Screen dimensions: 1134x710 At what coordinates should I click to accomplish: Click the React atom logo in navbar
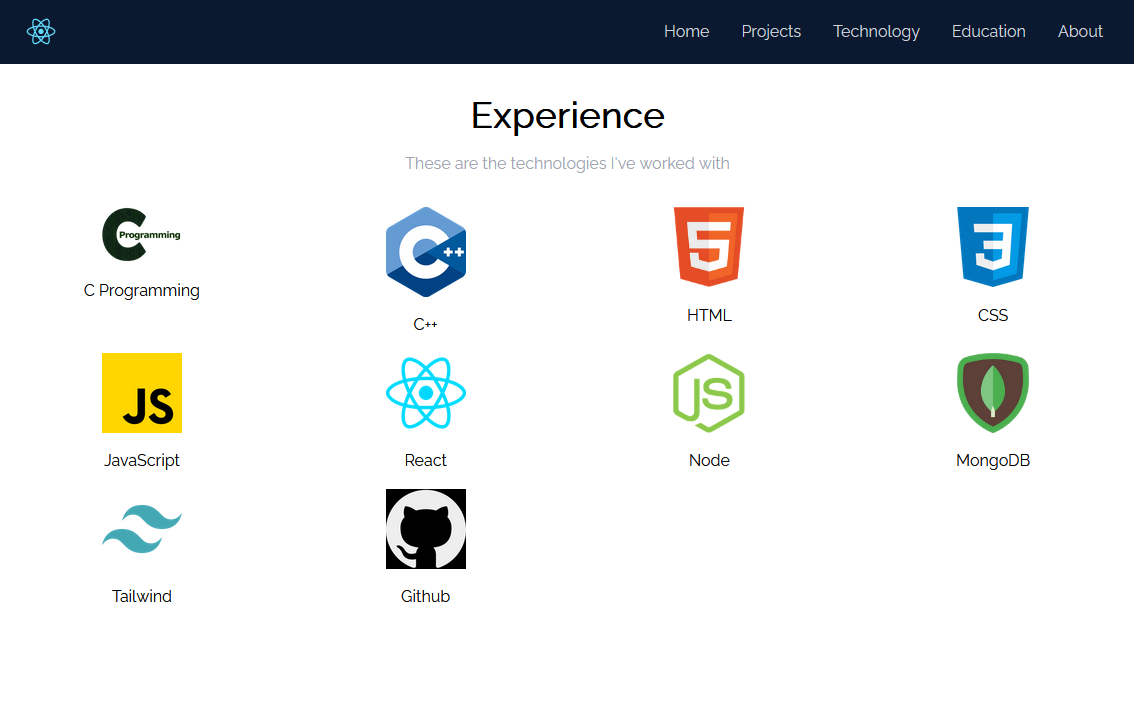coord(40,31)
